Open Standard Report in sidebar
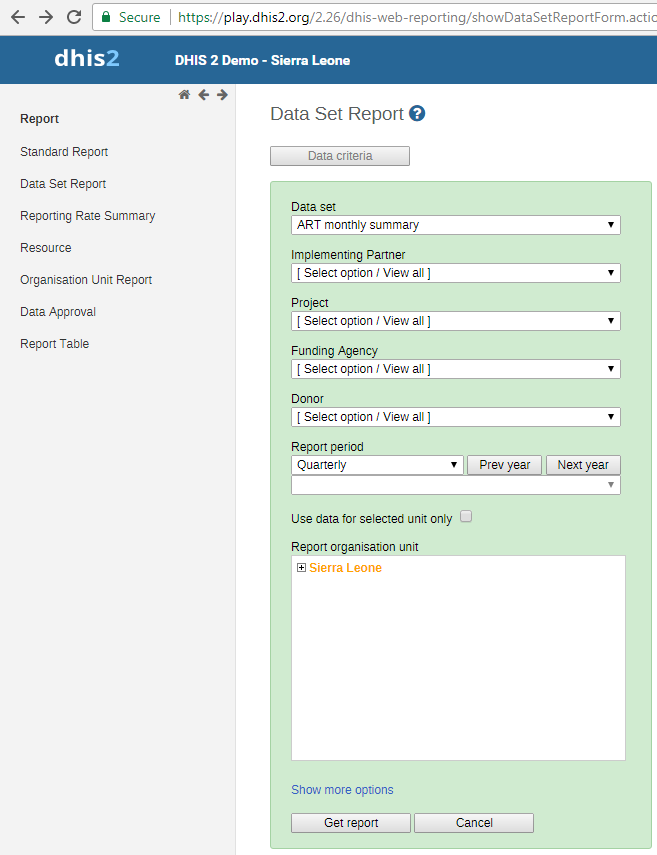657x855 pixels. (64, 152)
